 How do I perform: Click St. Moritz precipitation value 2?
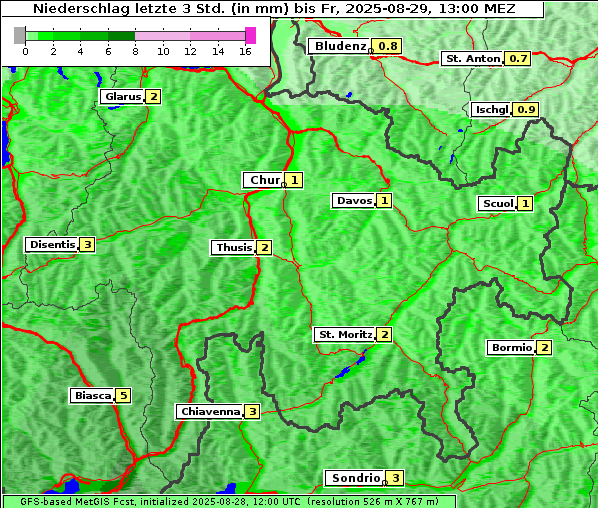point(384,335)
